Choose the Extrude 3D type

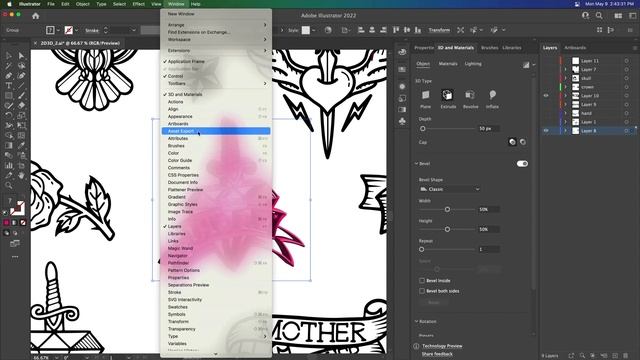click(447, 95)
